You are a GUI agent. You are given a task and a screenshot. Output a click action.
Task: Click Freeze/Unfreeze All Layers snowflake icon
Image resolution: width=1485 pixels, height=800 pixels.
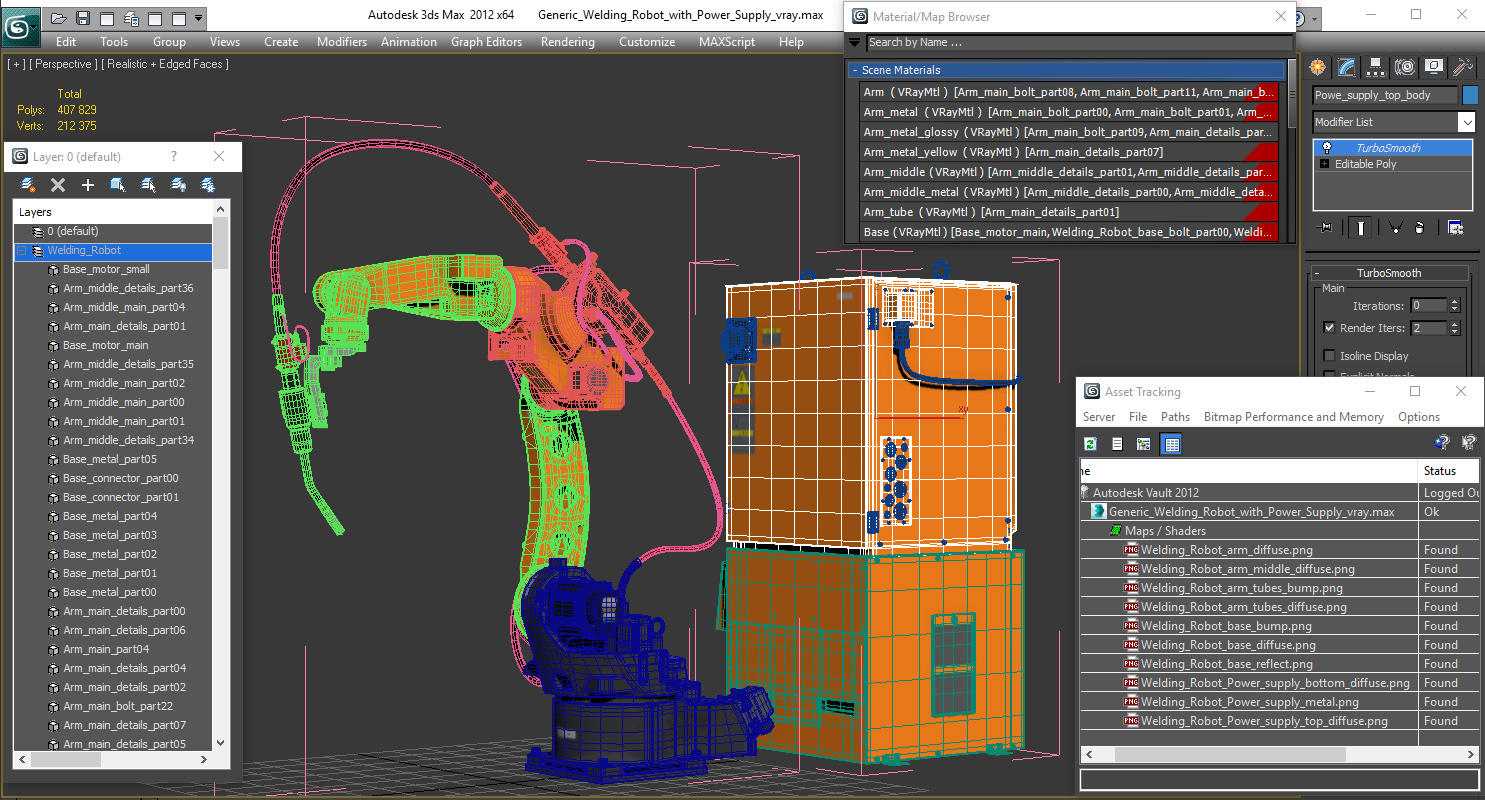tap(208, 185)
